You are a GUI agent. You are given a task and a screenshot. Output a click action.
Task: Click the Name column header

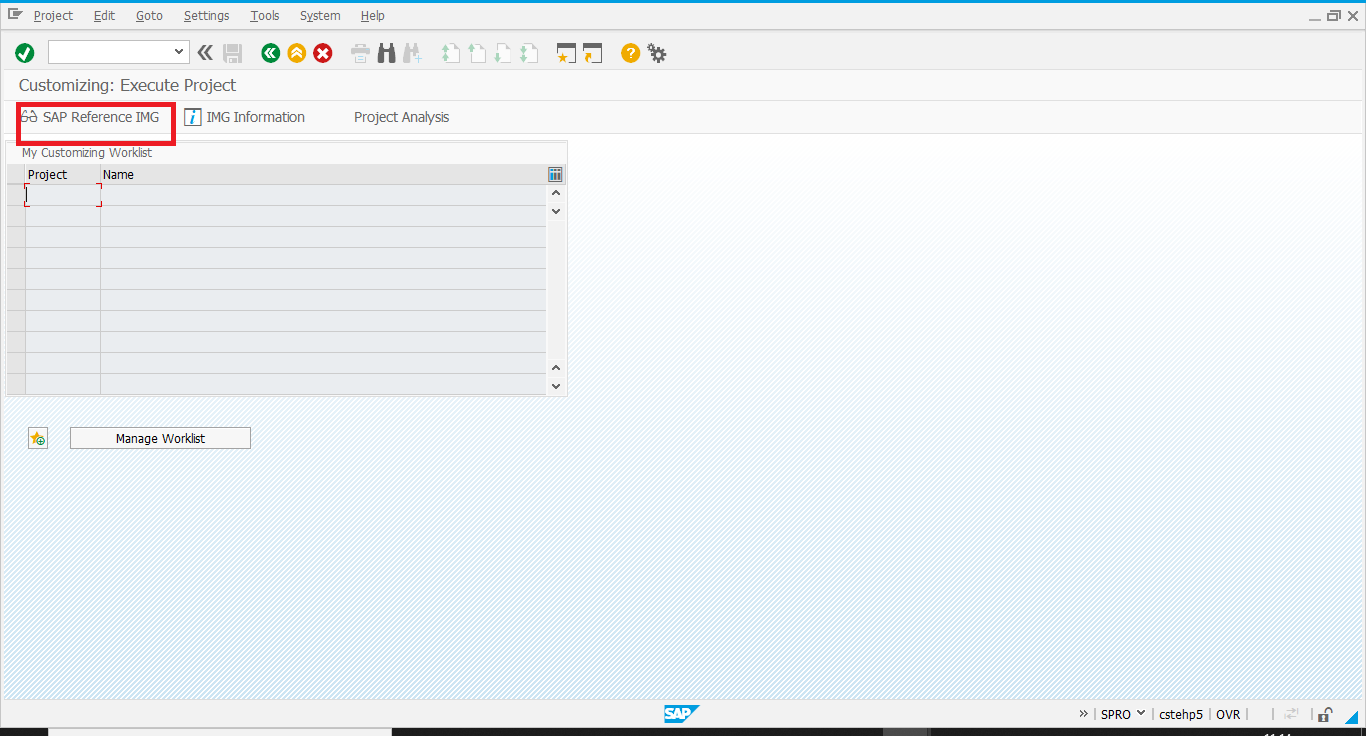click(323, 174)
